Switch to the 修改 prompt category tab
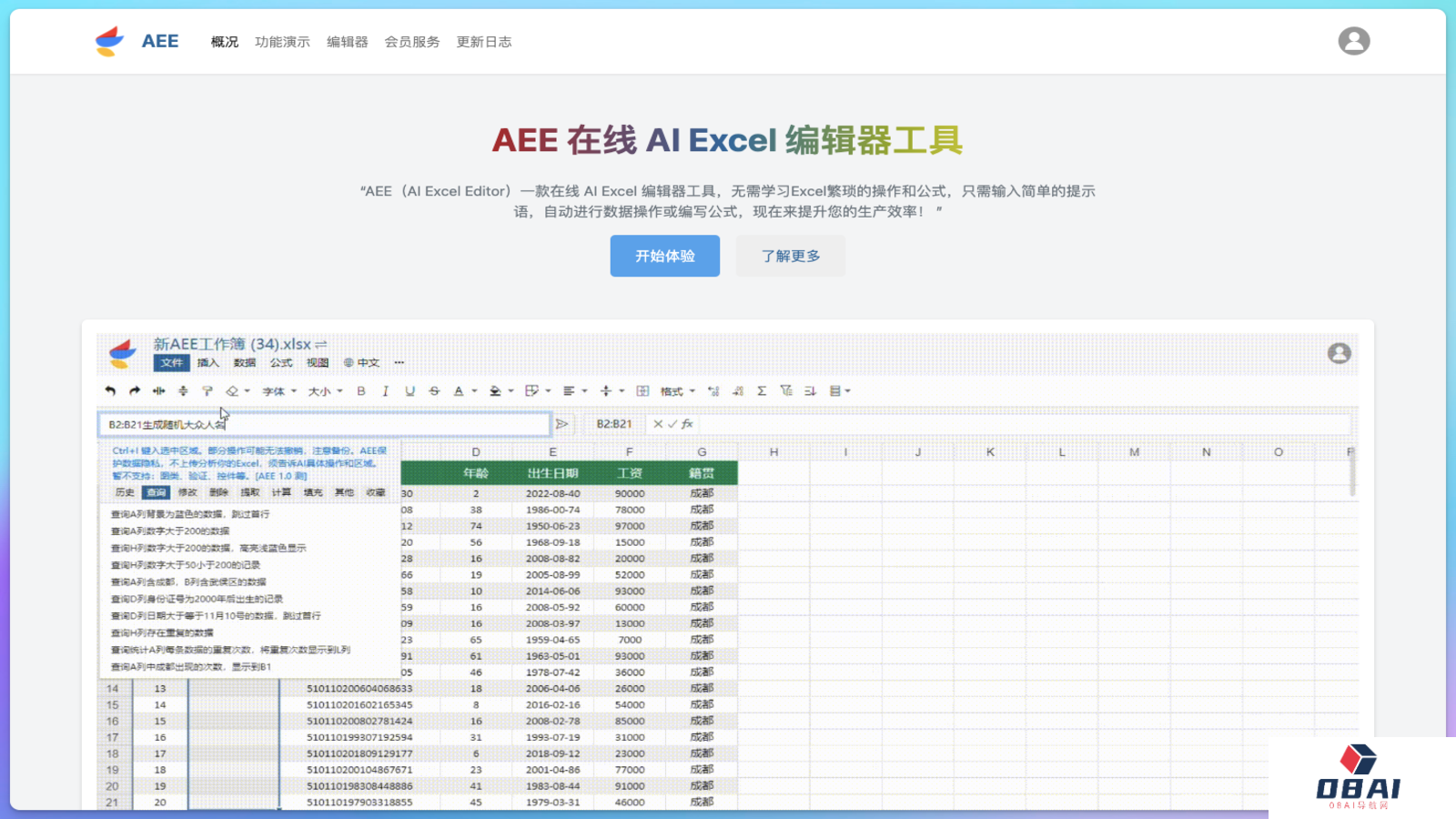The width and height of the screenshot is (1456, 819). [186, 492]
